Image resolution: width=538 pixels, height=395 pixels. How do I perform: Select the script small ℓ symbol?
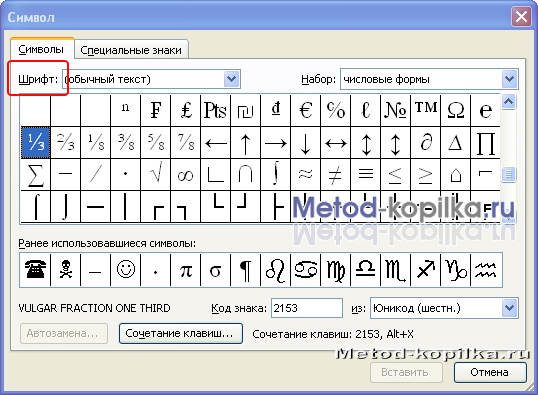click(365, 111)
